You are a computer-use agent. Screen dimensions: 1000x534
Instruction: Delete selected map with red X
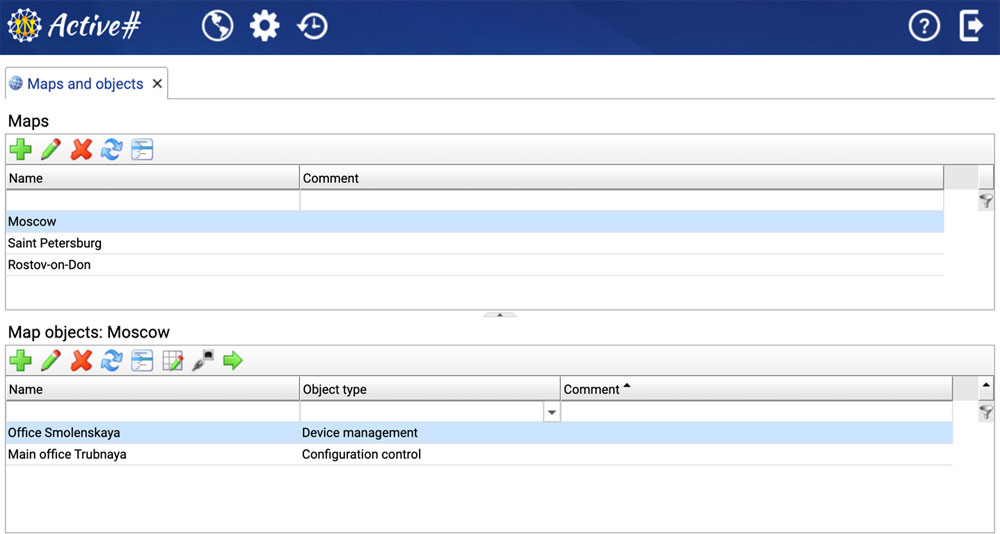[82, 150]
